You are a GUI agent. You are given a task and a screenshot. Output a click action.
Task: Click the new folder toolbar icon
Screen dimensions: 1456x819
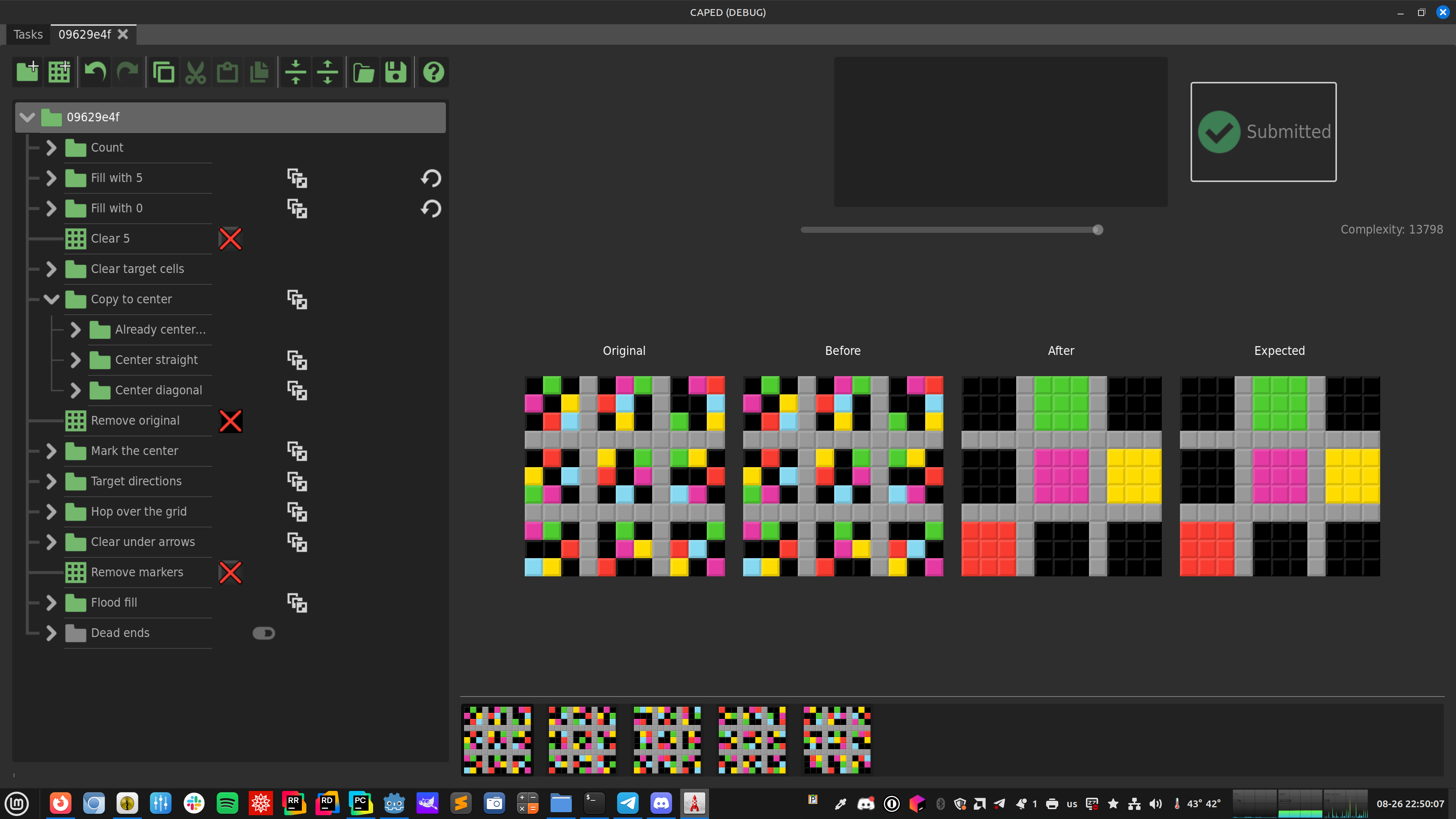(x=27, y=72)
